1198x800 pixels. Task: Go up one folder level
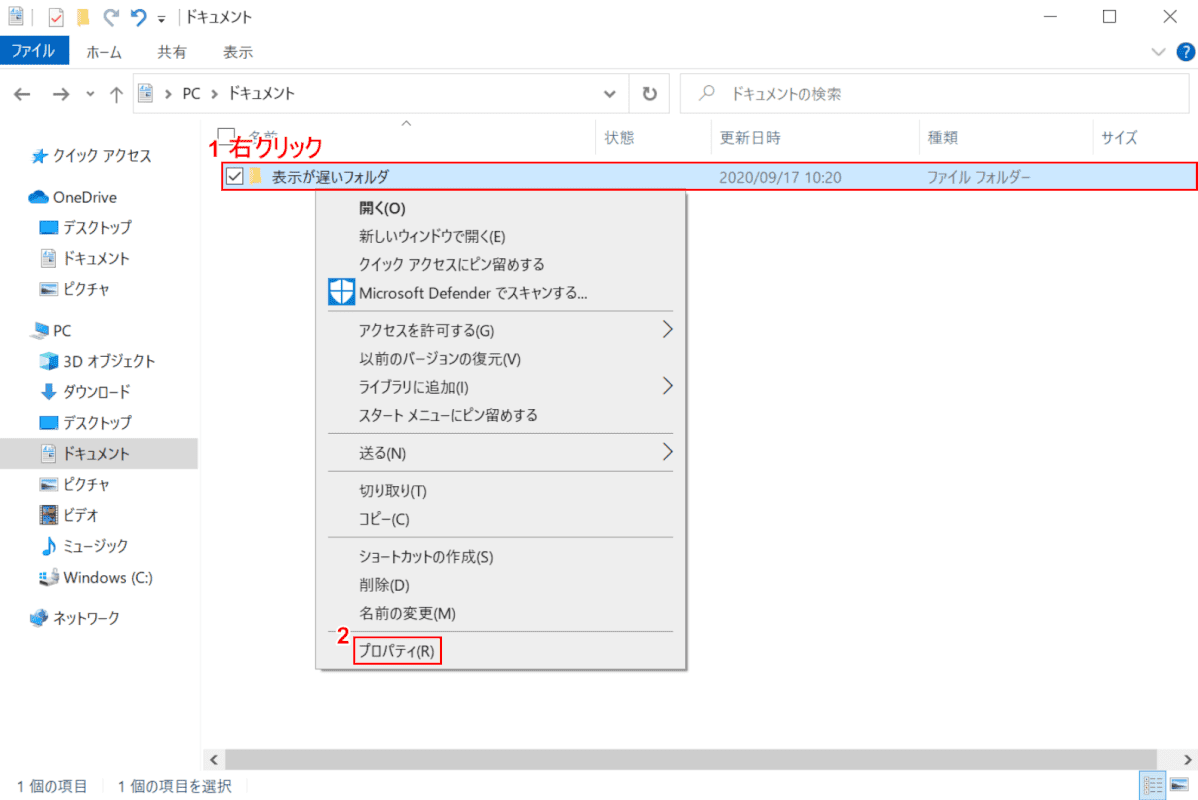(116, 94)
